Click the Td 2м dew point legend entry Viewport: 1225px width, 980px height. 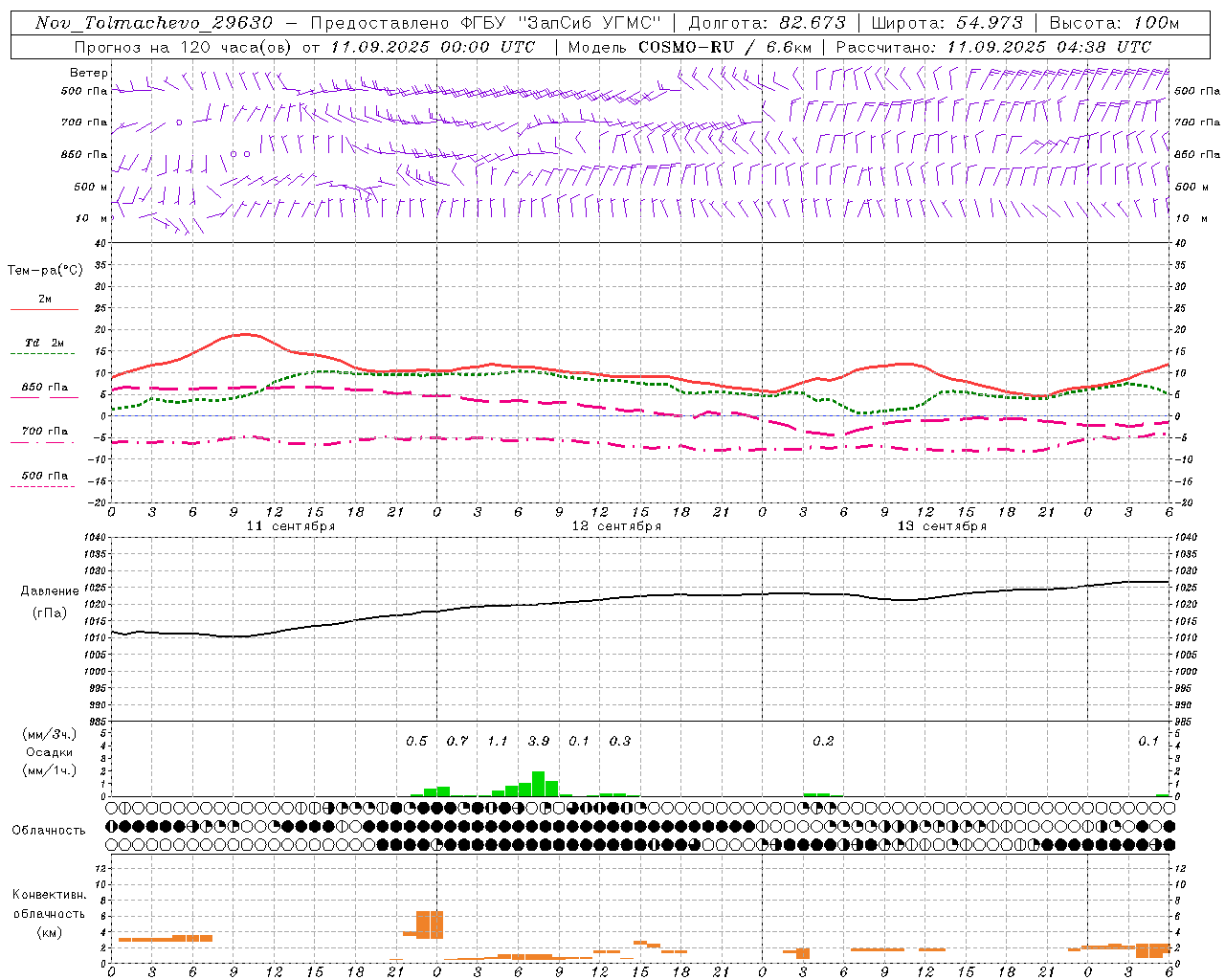(x=45, y=346)
